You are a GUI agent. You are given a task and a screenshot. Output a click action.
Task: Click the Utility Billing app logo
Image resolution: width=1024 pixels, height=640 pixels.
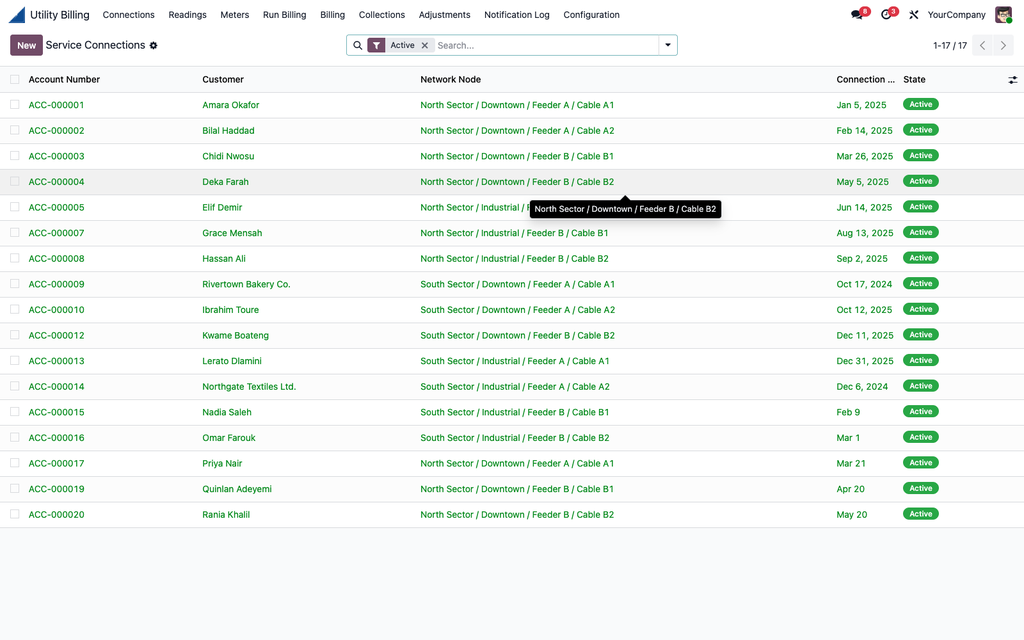(x=17, y=14)
